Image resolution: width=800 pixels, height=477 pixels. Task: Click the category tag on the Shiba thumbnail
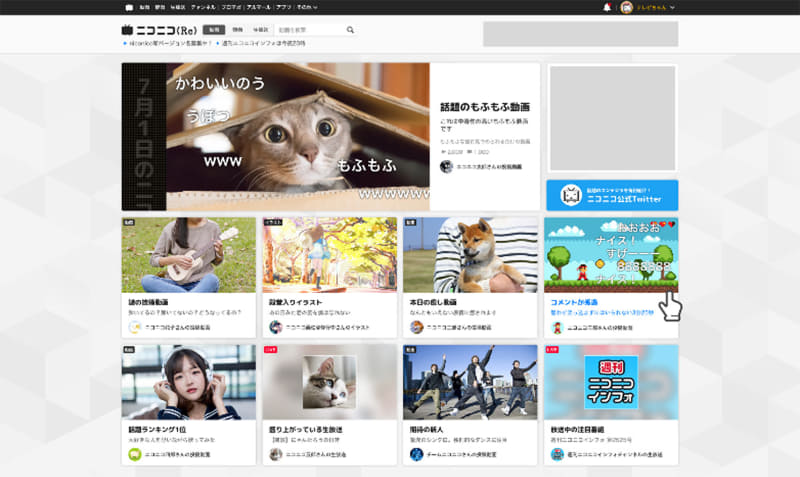[x=411, y=223]
